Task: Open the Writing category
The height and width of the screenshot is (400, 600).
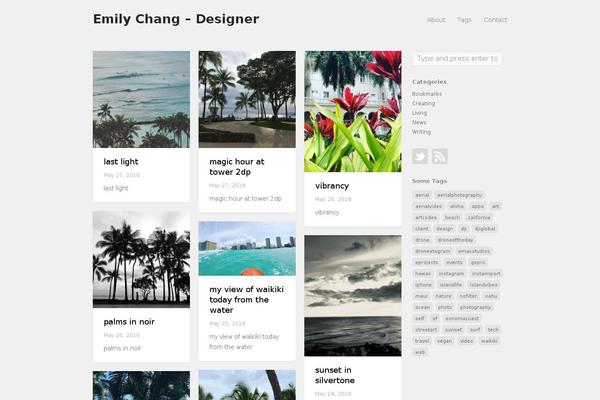Action: [421, 132]
